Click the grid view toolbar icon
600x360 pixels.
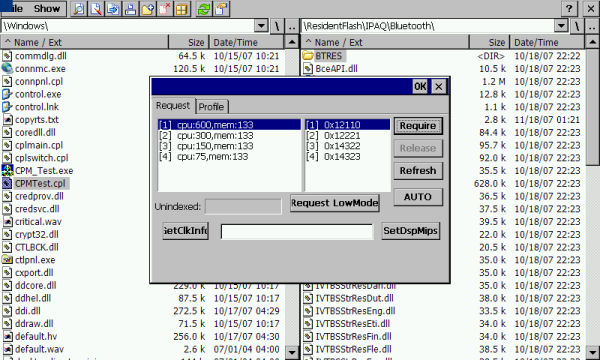coord(182,9)
